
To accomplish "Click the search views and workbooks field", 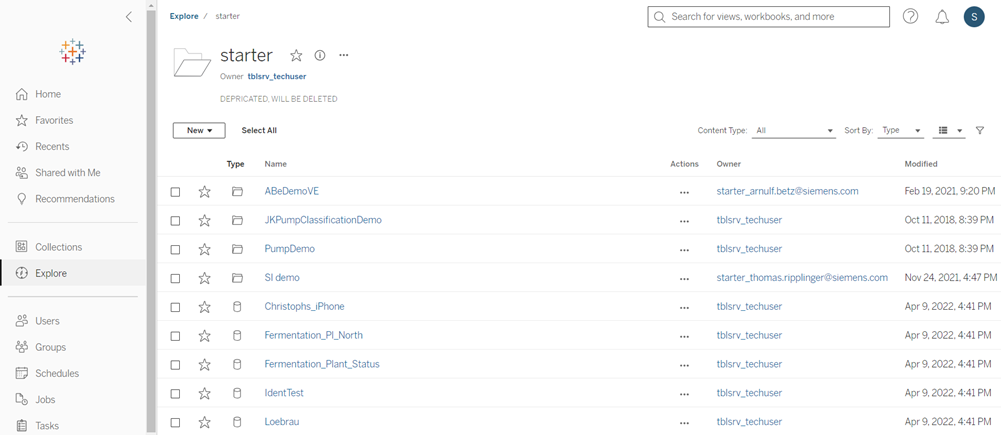I will click(769, 17).
